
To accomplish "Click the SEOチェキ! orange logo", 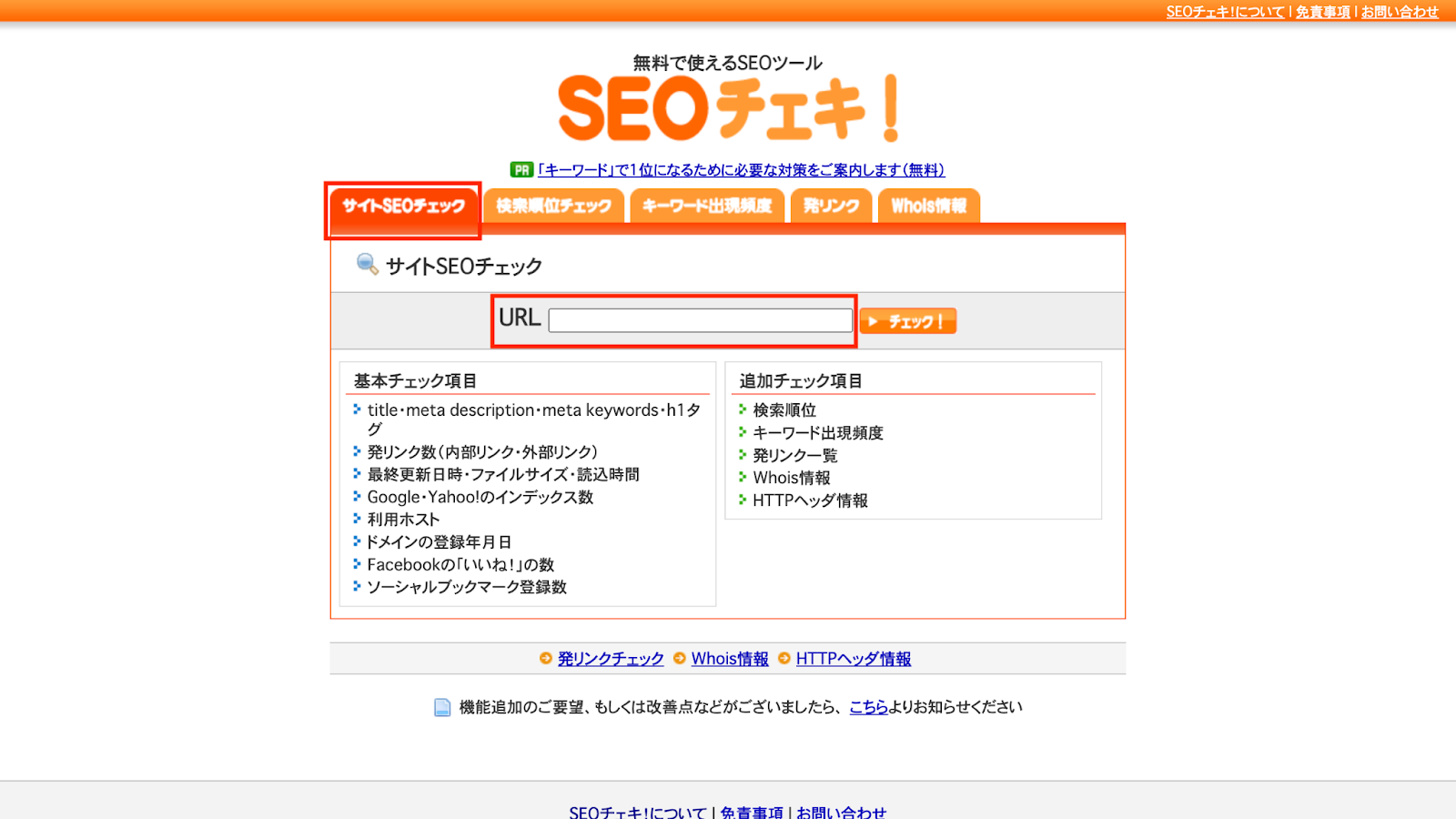I will pos(728,108).
